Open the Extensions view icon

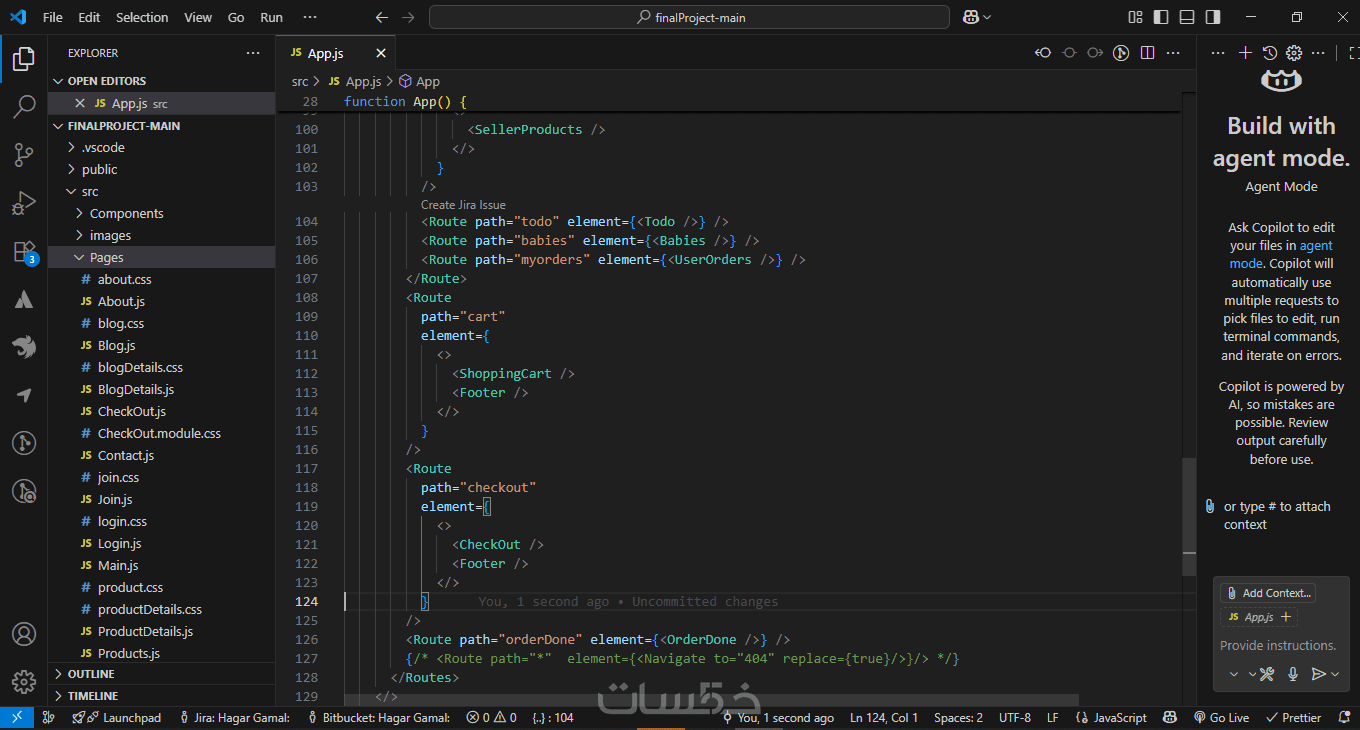(24, 252)
